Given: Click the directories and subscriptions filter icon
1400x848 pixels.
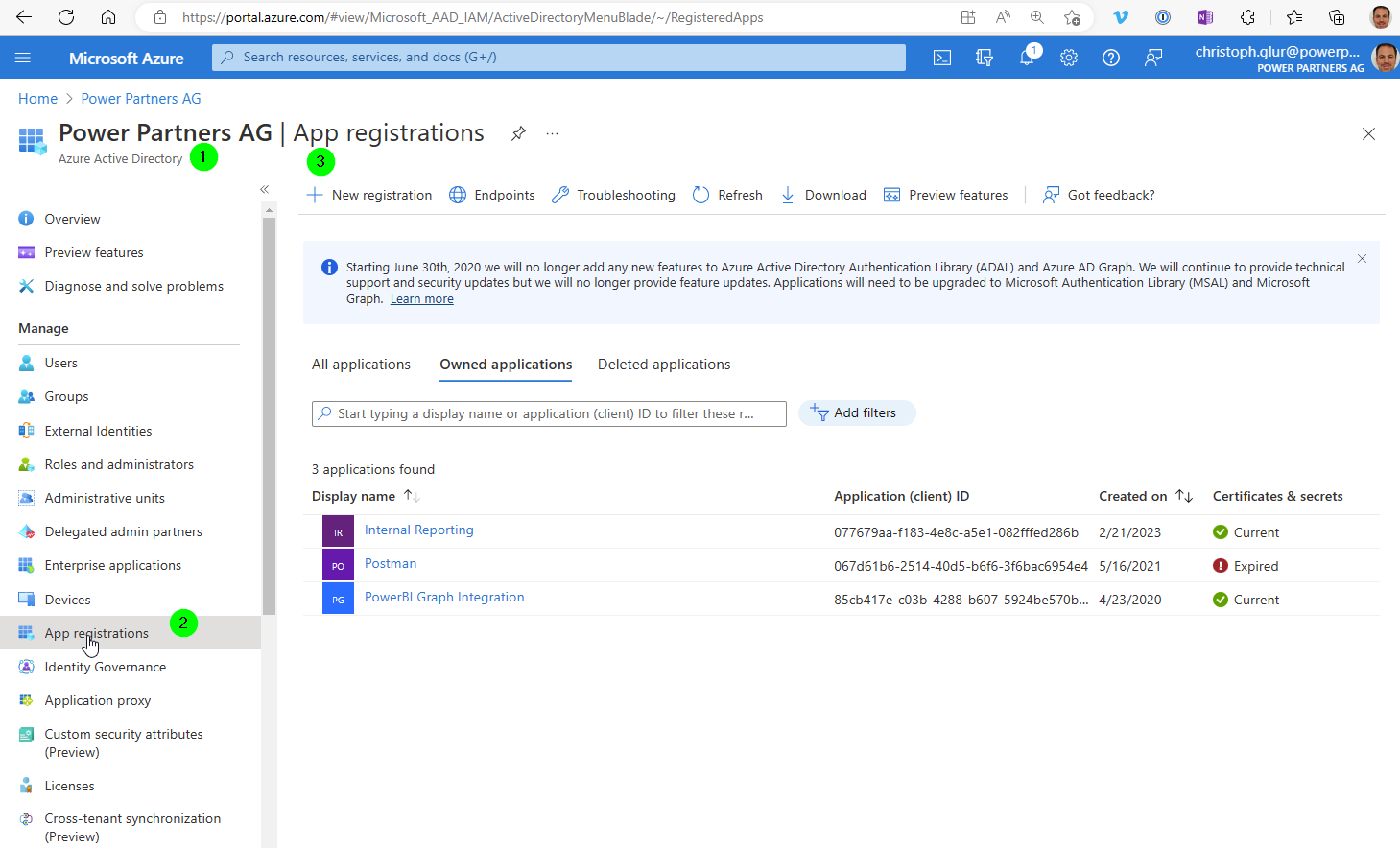Looking at the screenshot, I should click(985, 58).
